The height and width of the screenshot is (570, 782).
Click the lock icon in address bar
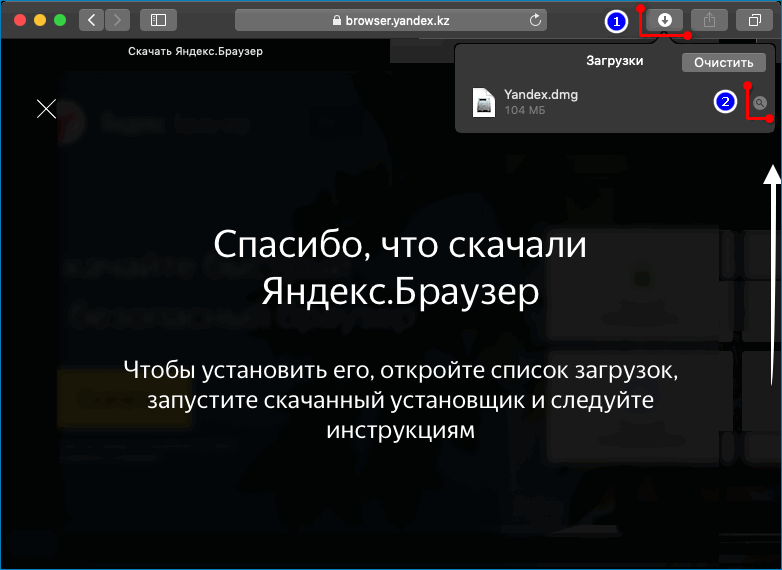point(337,20)
